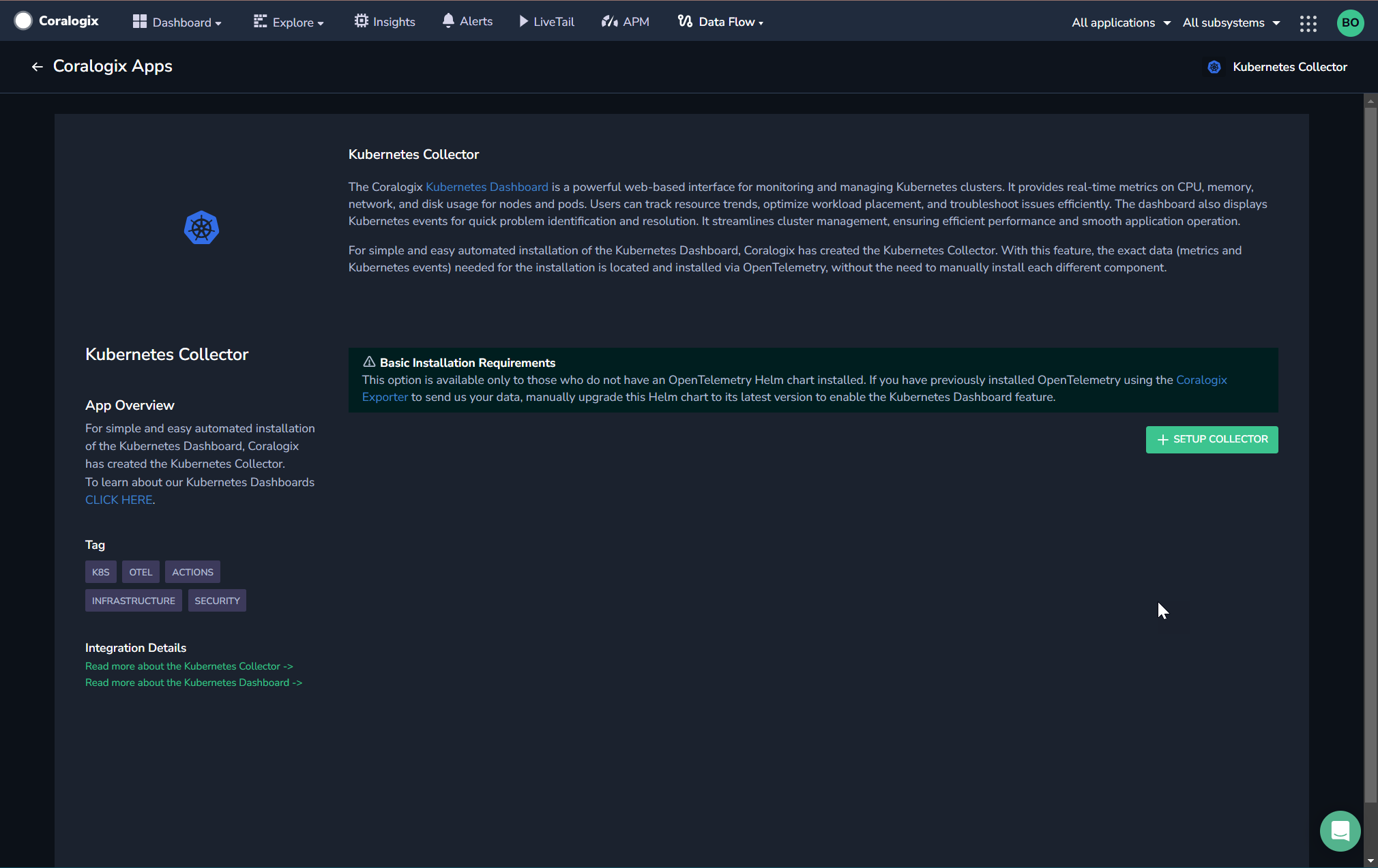Viewport: 1378px width, 868px height.
Task: Click the Explore icon in the nav
Action: coord(260,21)
